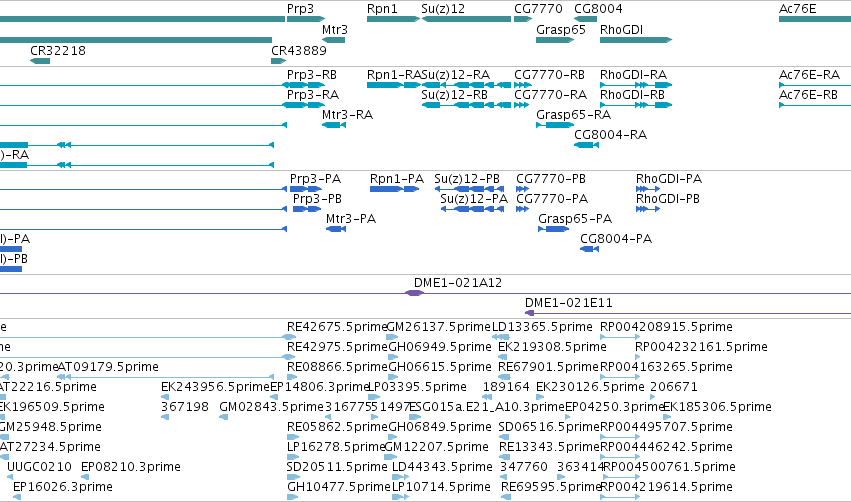Click EST GH10477.5prime

(x=338, y=487)
